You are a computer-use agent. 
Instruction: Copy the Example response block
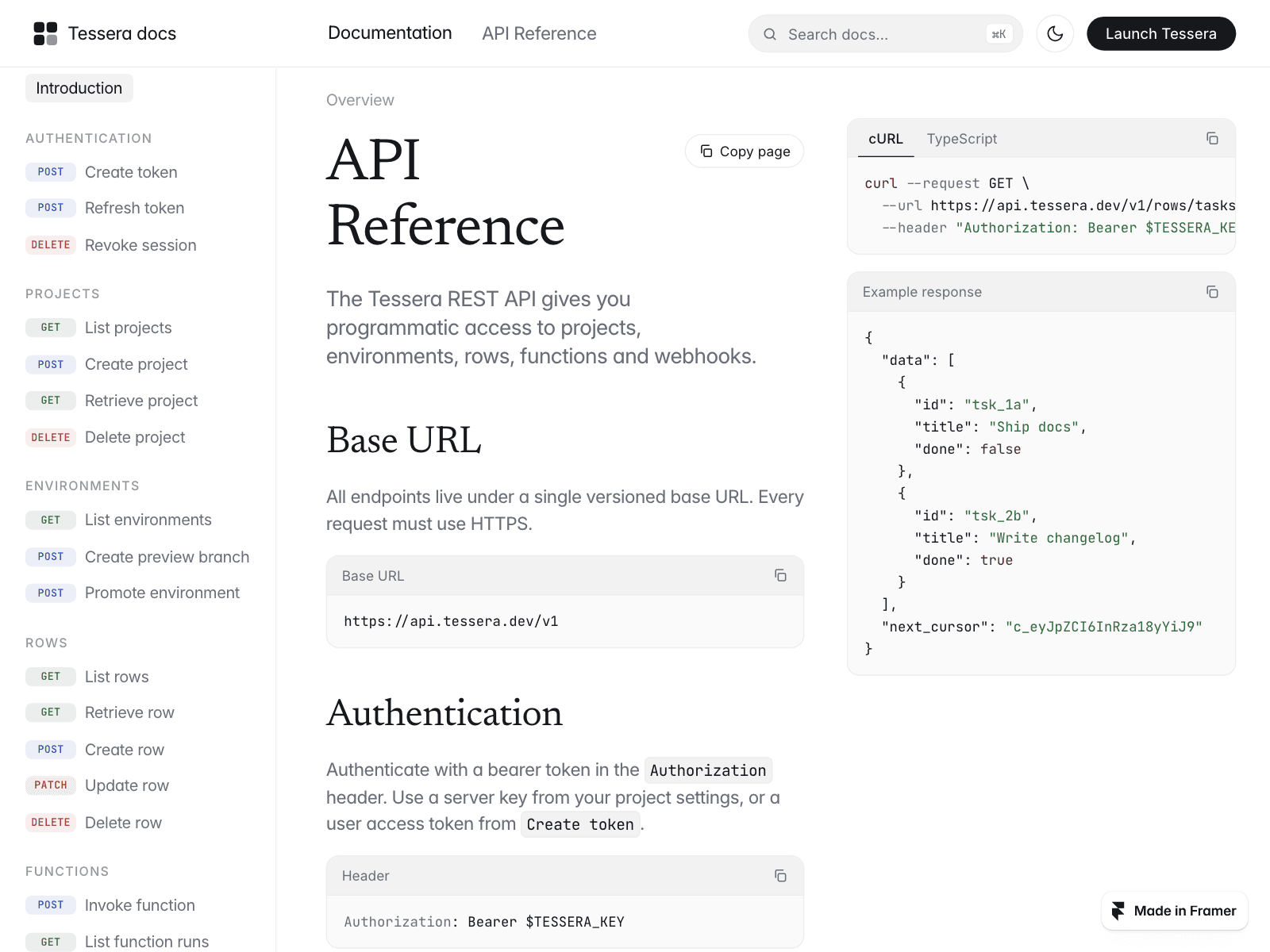point(1212,292)
